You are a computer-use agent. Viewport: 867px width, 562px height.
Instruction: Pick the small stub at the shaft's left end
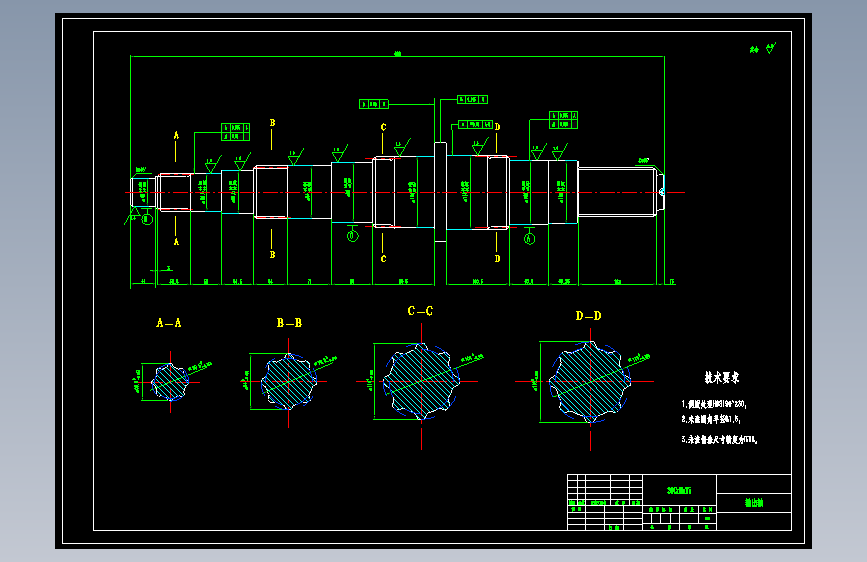pyautogui.click(x=143, y=192)
